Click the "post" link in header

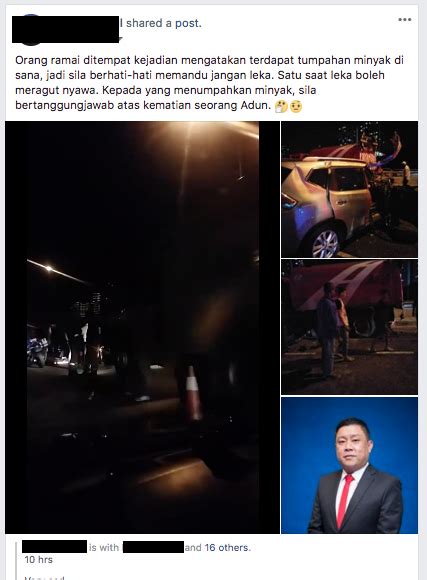pyautogui.click(x=188, y=23)
